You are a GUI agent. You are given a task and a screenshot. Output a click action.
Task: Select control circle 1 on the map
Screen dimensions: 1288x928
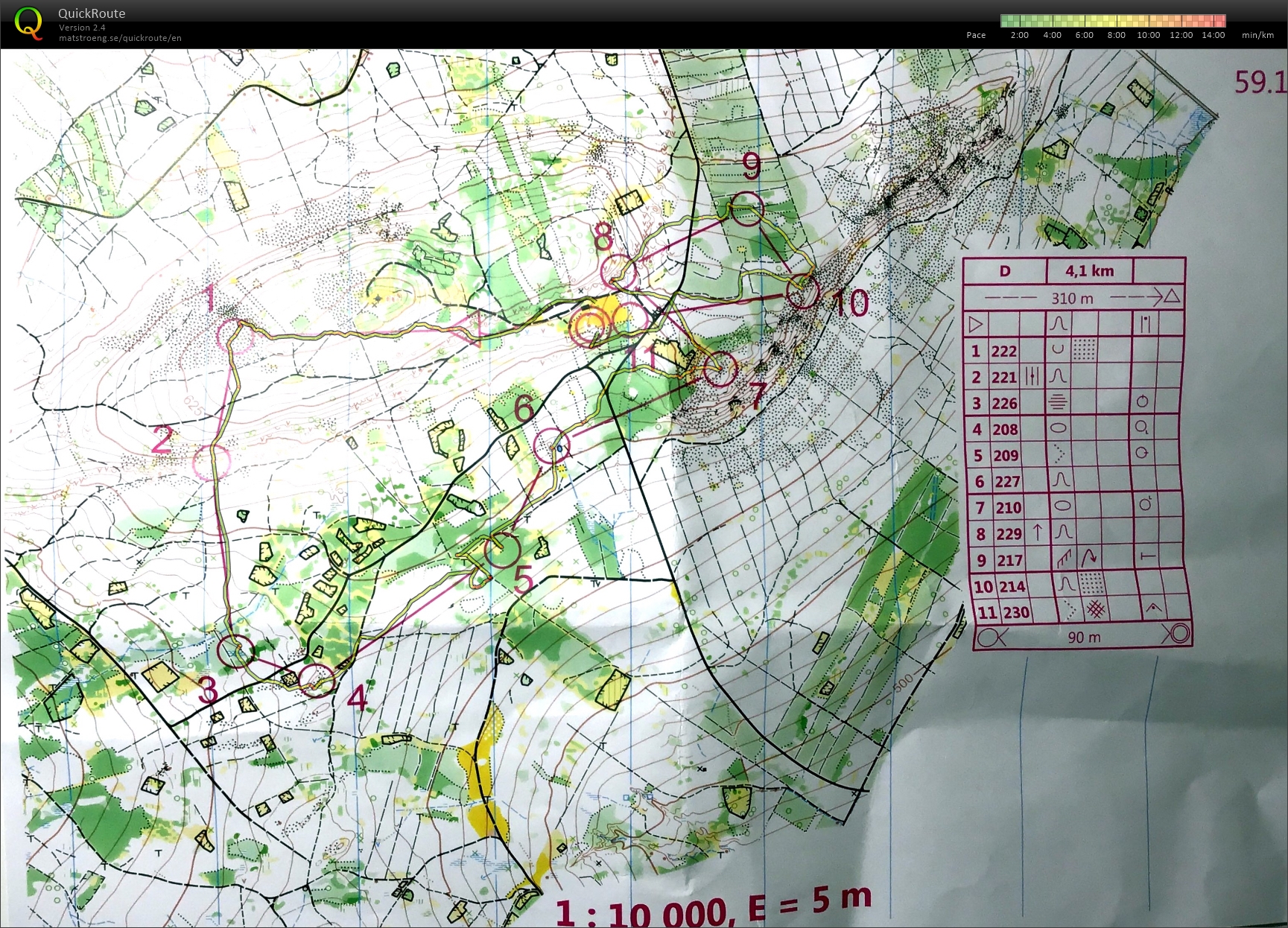(235, 337)
